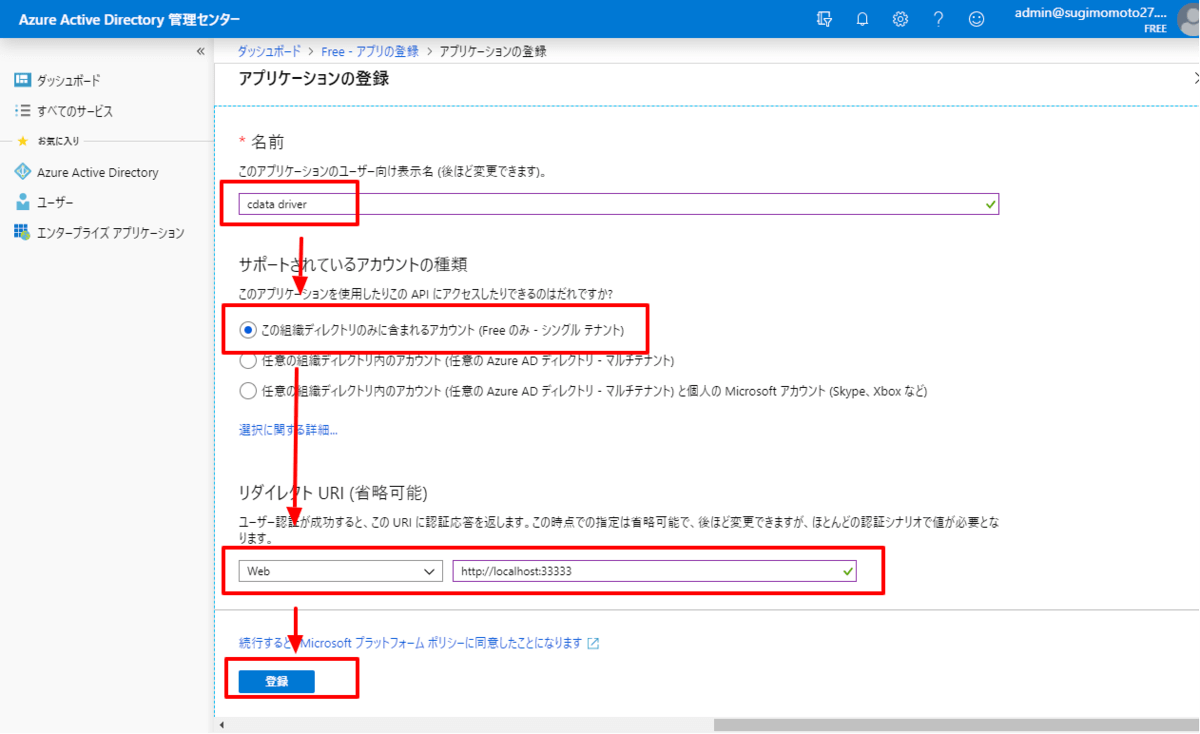Image resolution: width=1200 pixels, height=734 pixels.
Task: Open the 選択に関する詳細 link
Action: (288, 430)
